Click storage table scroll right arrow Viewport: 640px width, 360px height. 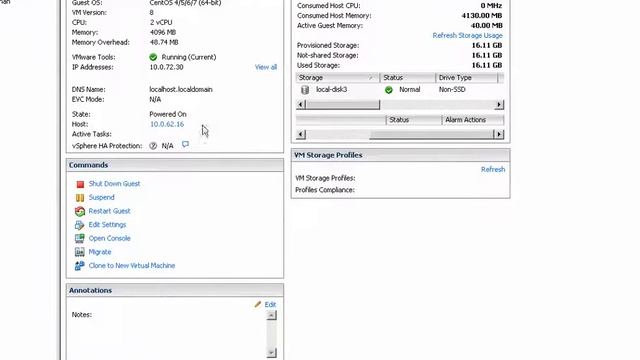click(499, 104)
